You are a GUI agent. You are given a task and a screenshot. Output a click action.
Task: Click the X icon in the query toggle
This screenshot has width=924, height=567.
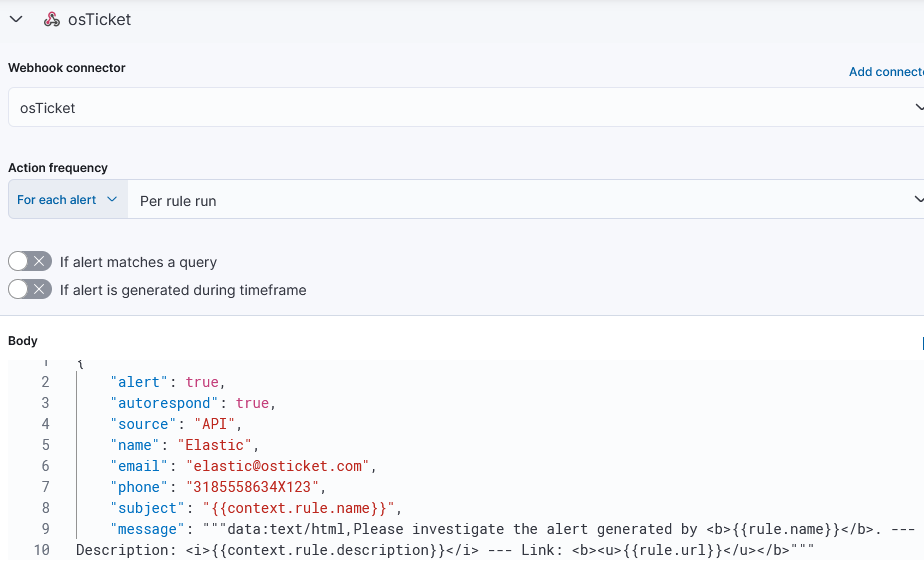[39, 261]
